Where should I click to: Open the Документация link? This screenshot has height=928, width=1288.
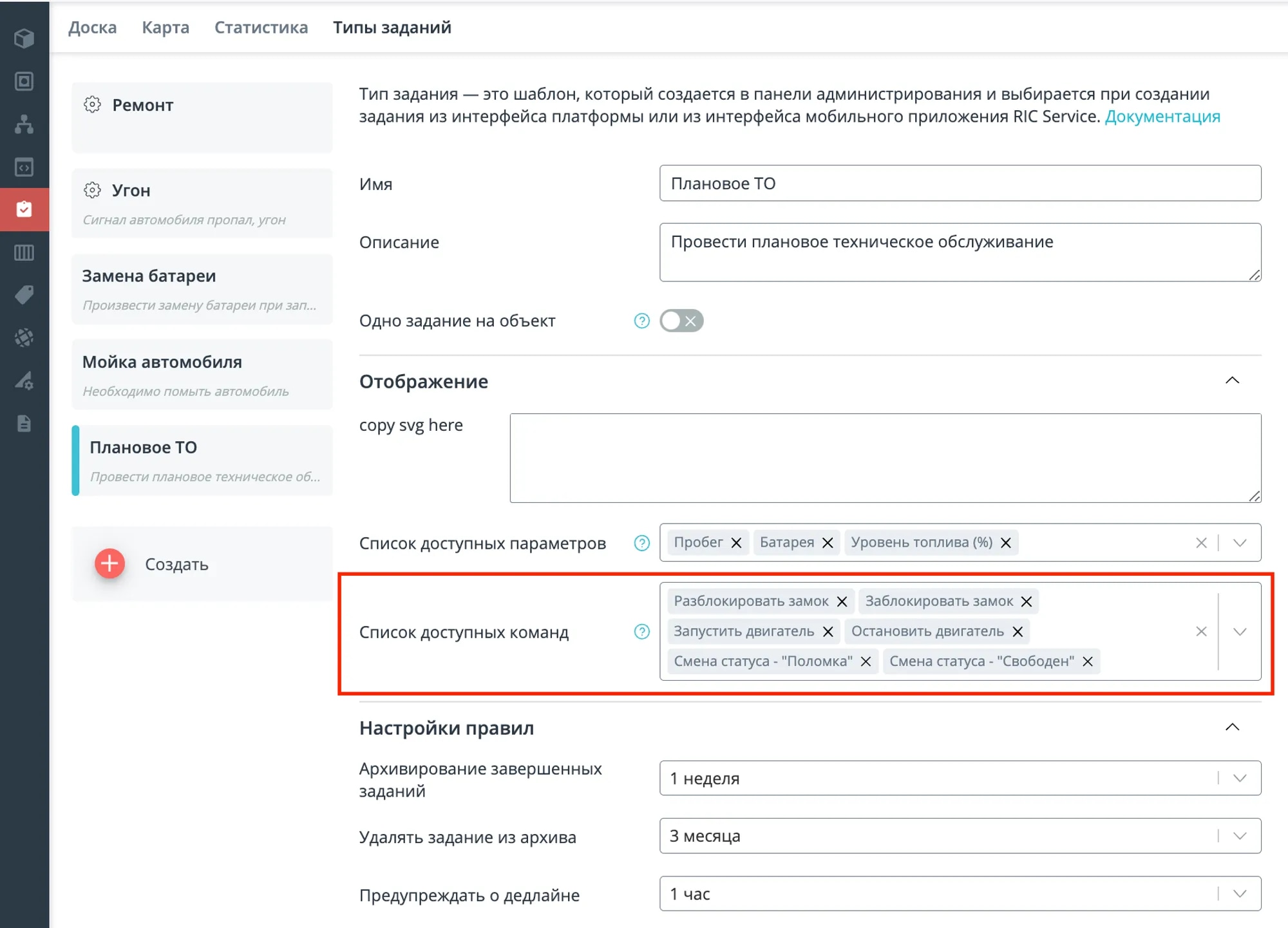pyautogui.click(x=1162, y=117)
